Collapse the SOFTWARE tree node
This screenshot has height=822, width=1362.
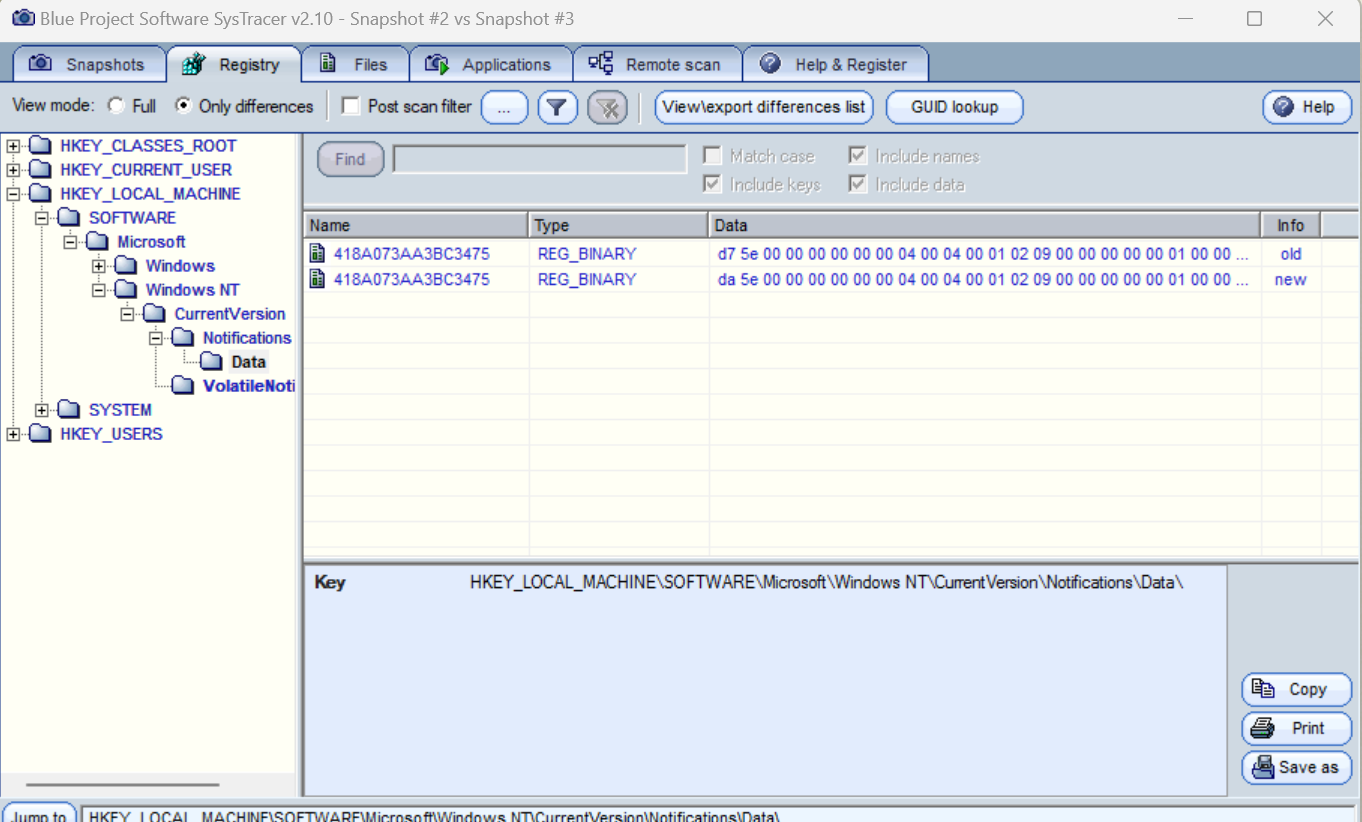(x=42, y=218)
